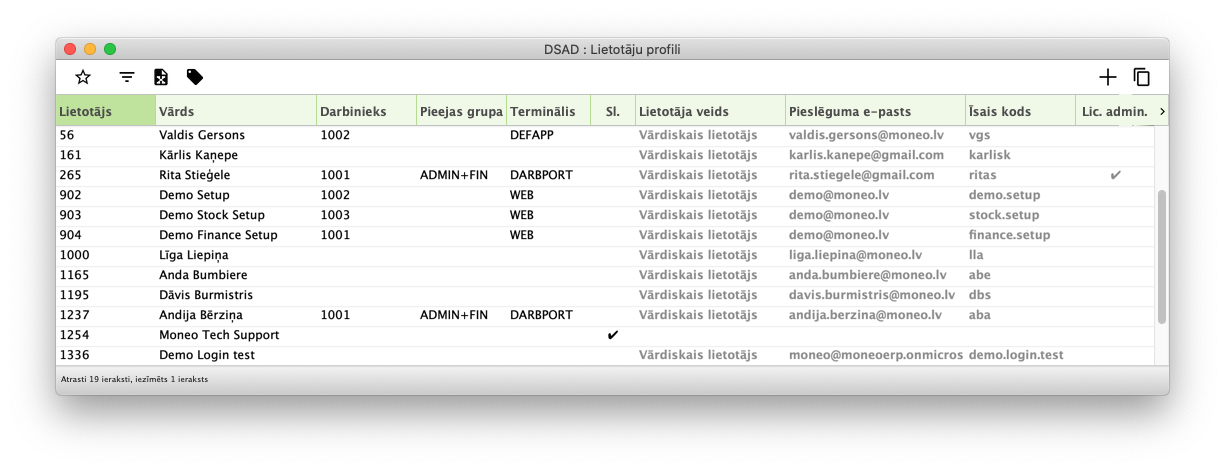Click the Lietotāja veids column header

[x=710, y=111]
